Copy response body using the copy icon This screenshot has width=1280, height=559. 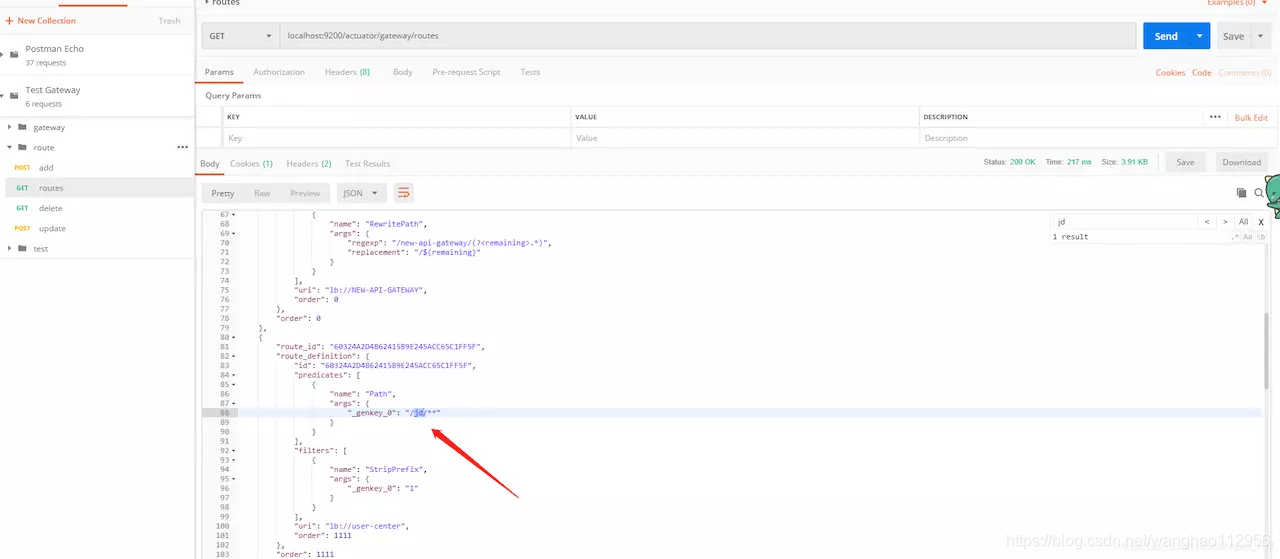coord(1242,193)
